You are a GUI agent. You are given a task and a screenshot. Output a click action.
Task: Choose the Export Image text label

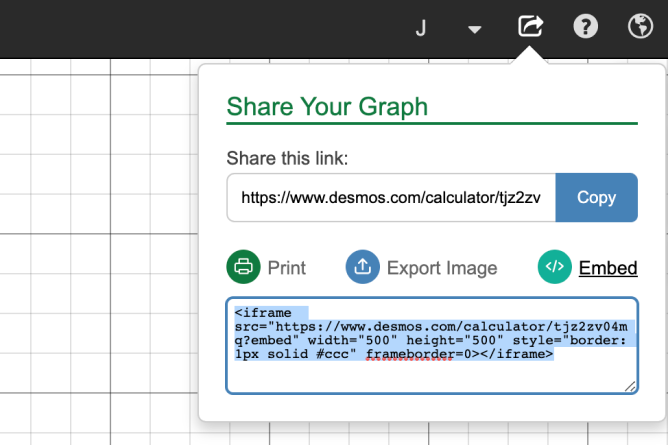(441, 268)
